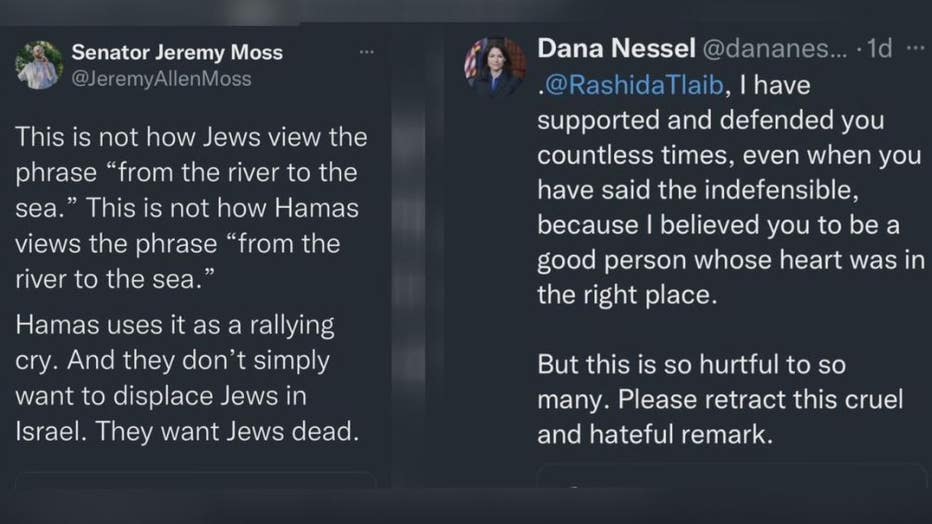Open Senator Jeremy Moss's profile picture
Viewport: 932px width, 524px height.
point(39,66)
